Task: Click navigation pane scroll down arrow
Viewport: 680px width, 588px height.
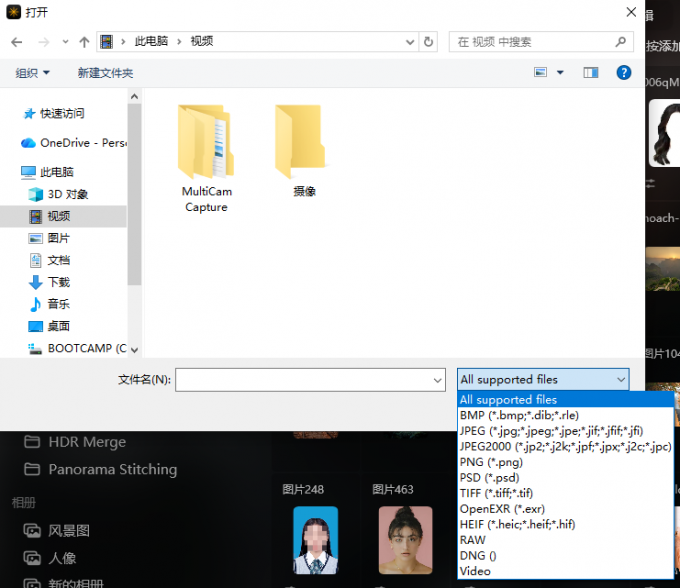Action: 134,350
